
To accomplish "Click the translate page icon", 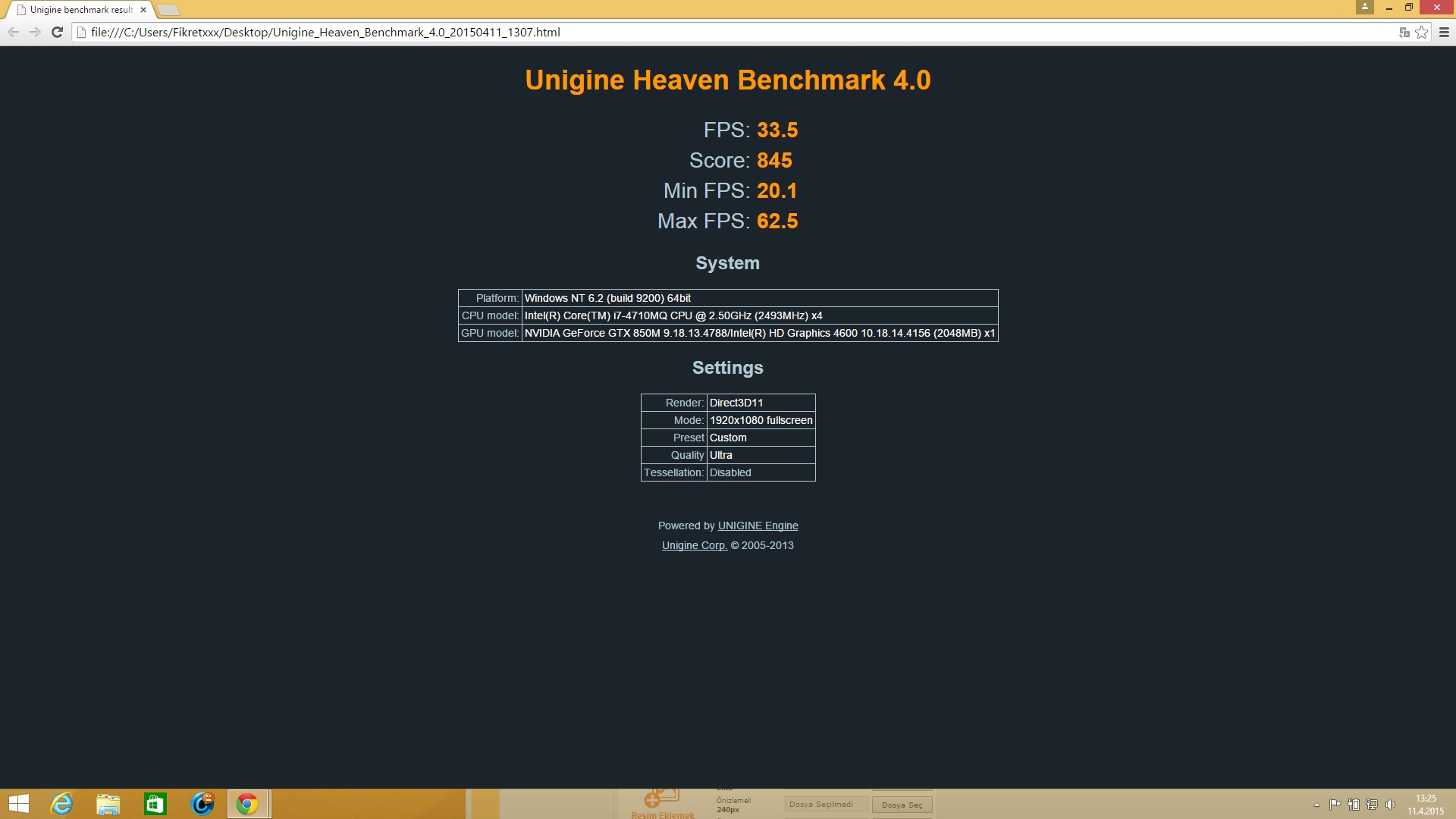I will click(x=1404, y=32).
